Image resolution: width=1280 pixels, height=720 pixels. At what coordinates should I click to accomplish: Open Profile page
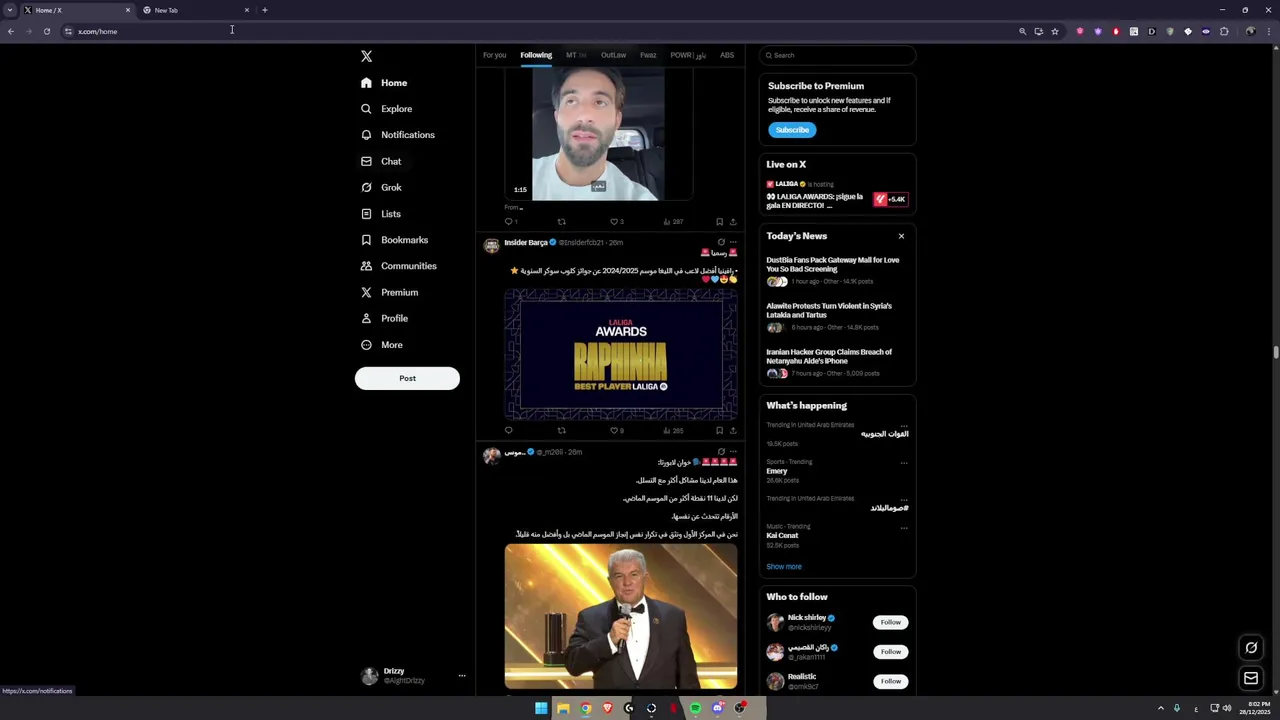(384, 318)
